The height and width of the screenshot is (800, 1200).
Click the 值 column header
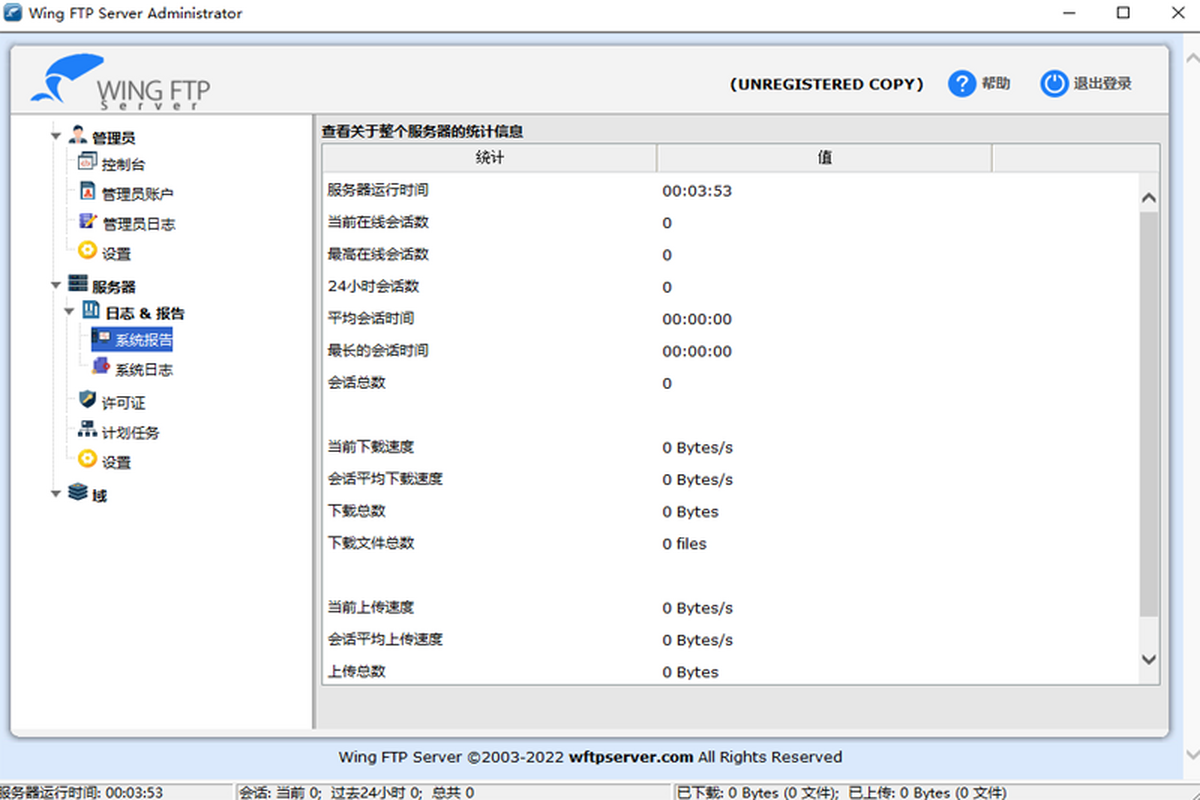[824, 158]
